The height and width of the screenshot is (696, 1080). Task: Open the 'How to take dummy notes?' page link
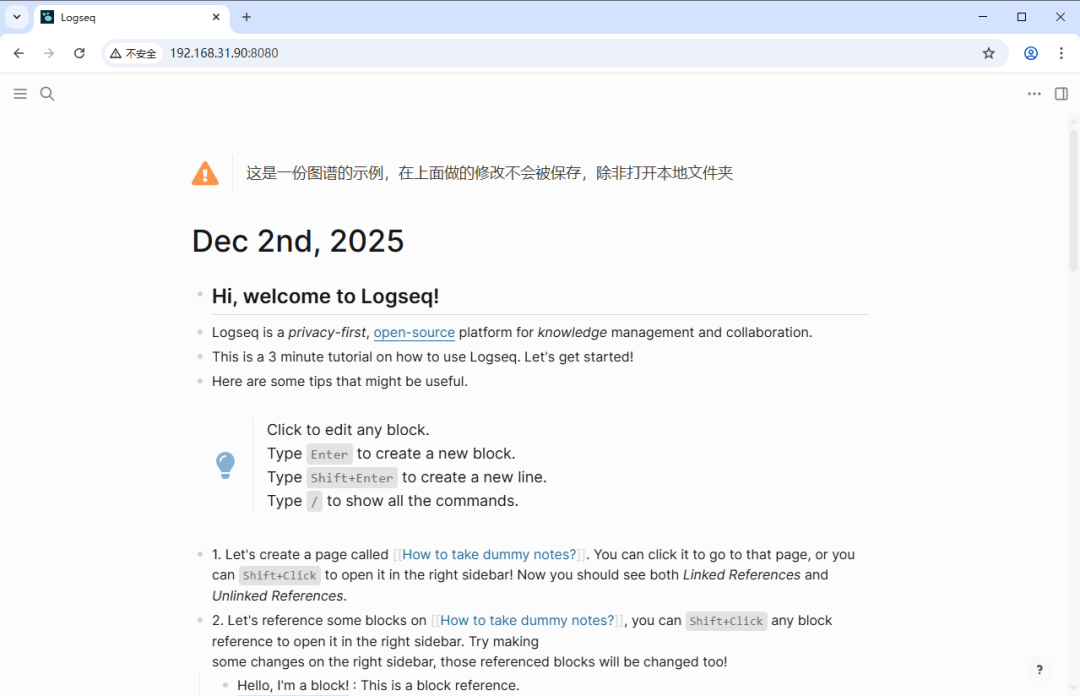(x=489, y=554)
